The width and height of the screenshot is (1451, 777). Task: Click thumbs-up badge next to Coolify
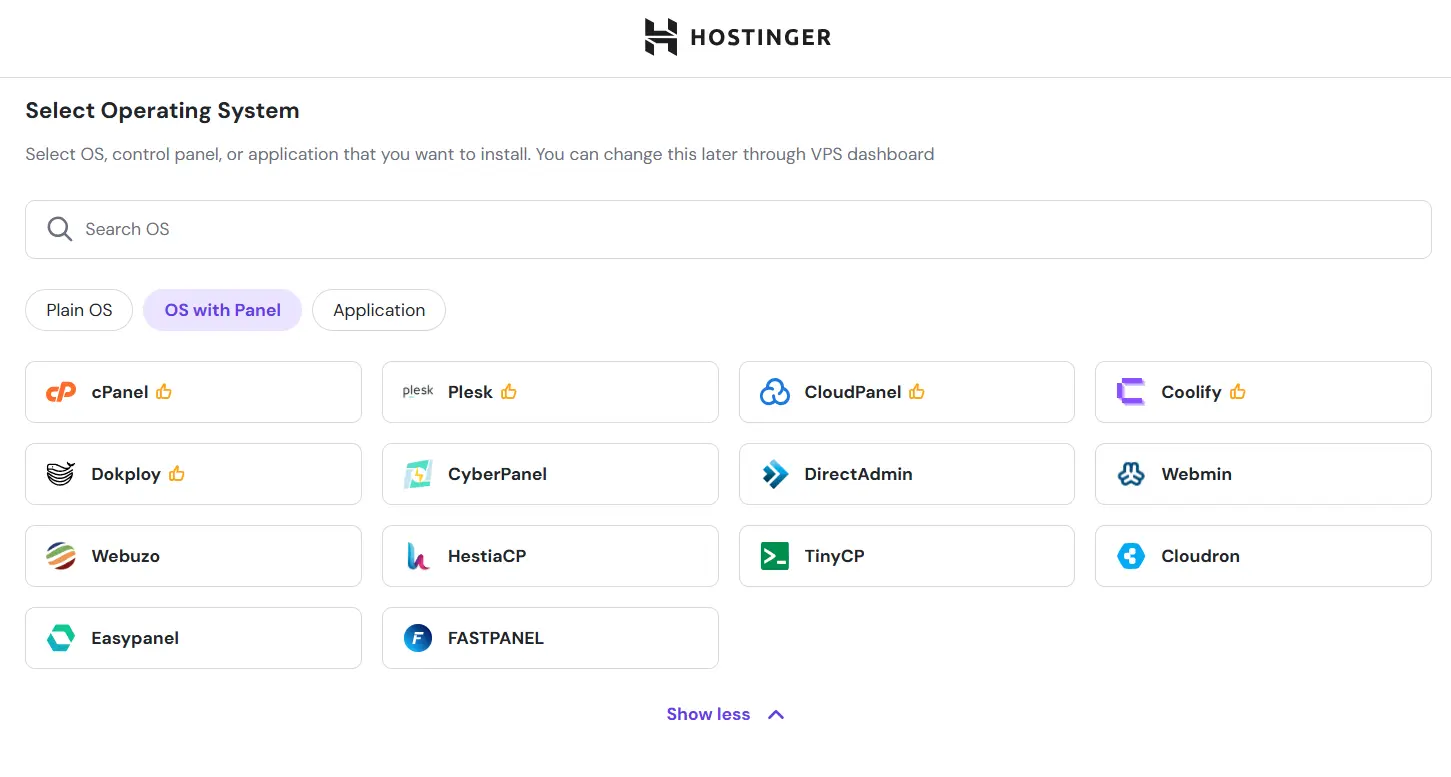pos(1238,391)
